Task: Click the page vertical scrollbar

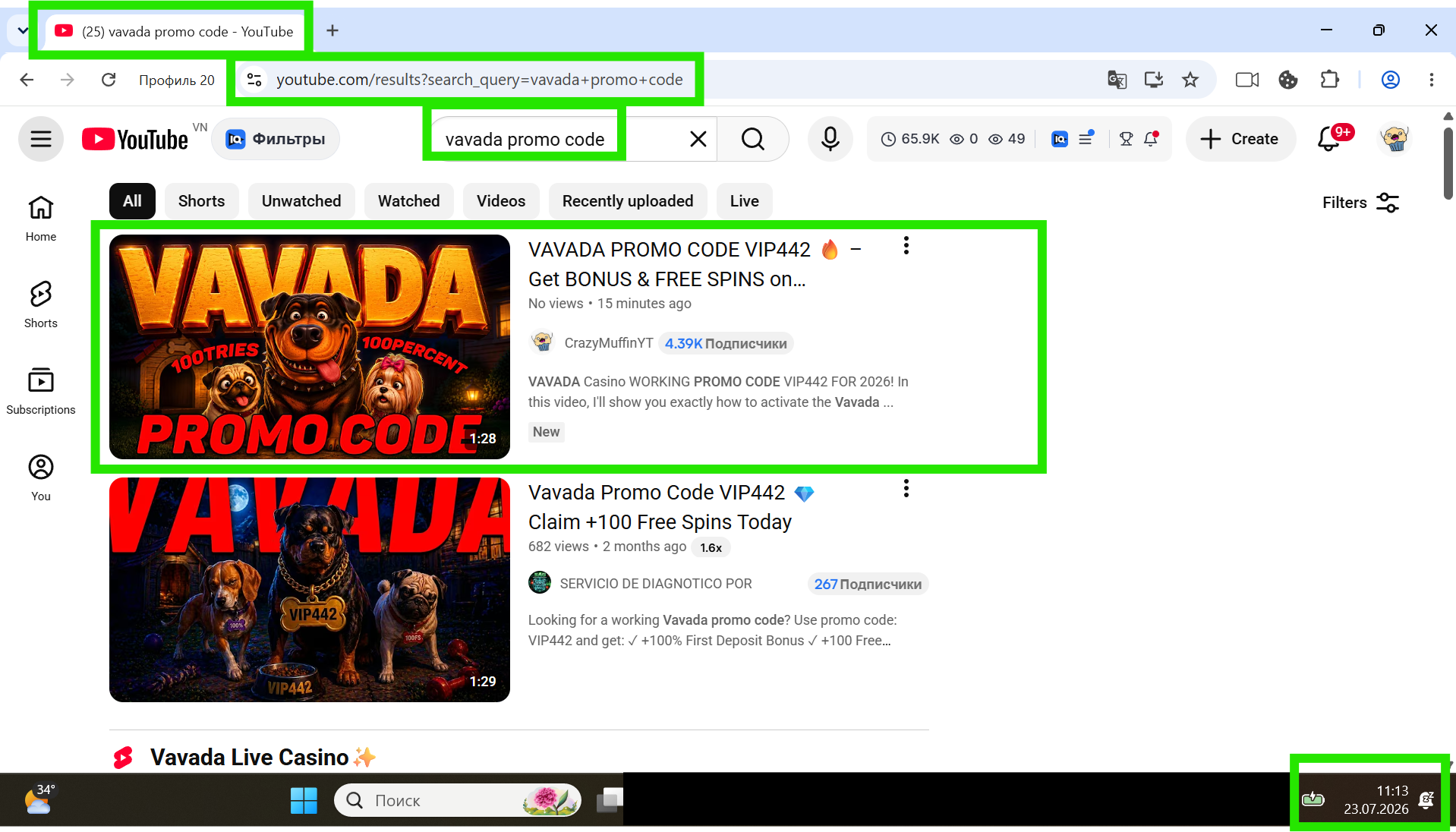Action: pos(1448,165)
